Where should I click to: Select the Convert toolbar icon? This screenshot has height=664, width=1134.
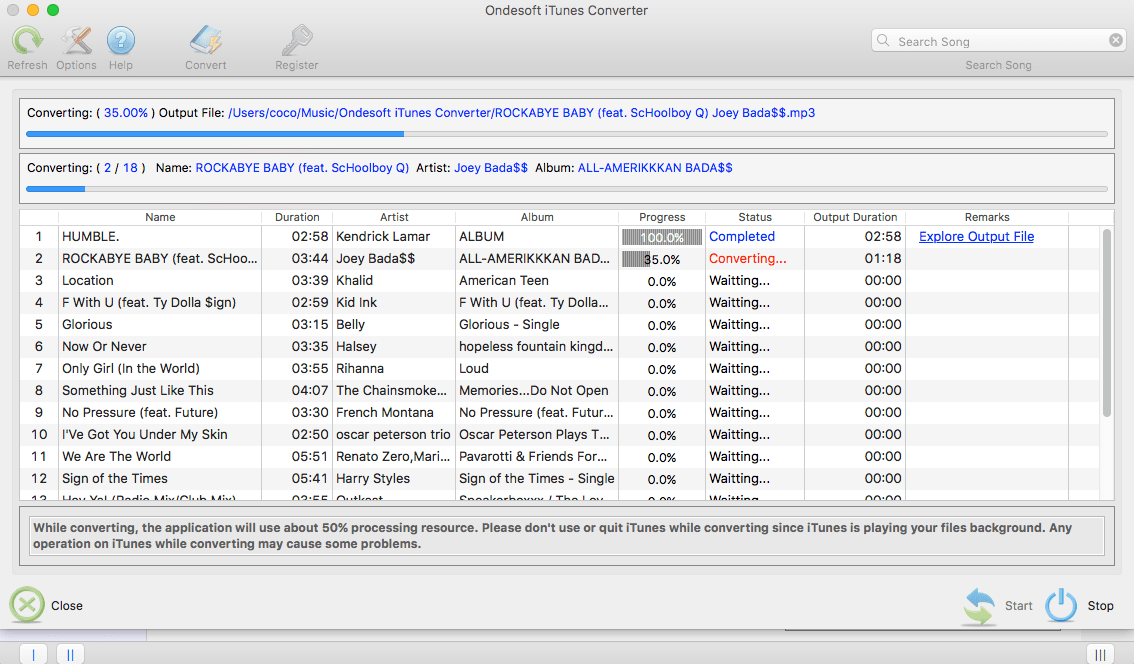point(205,42)
